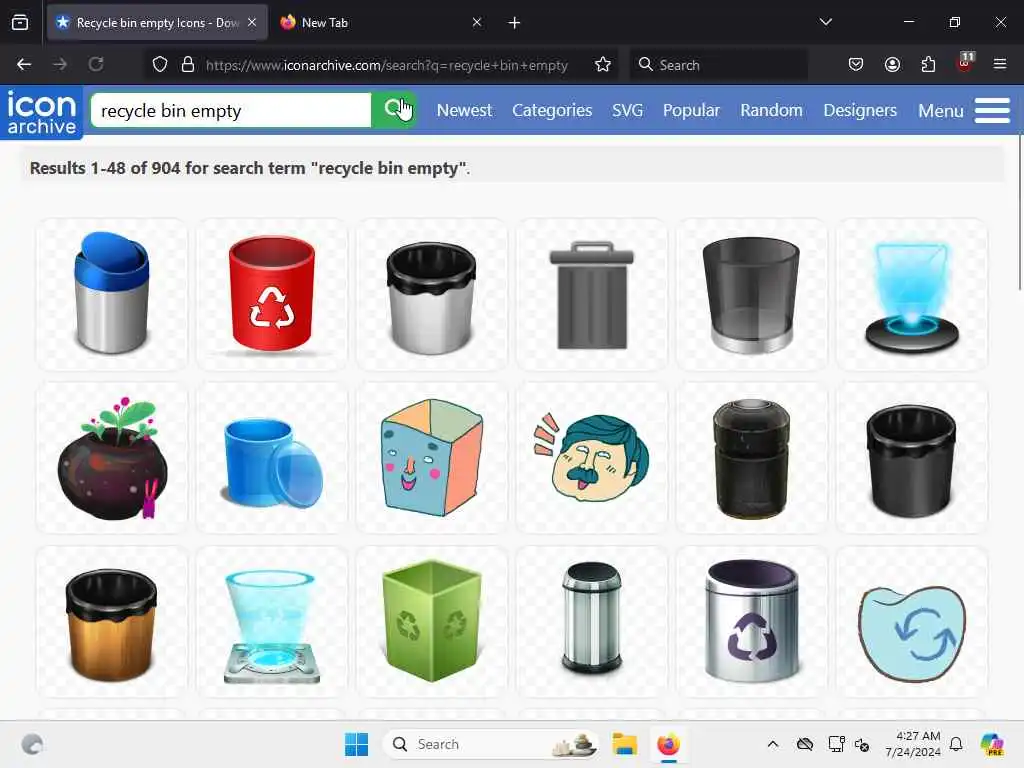The width and height of the screenshot is (1024, 768).
Task: Close the Recycle bin empty Icons tab
Action: coord(252,22)
